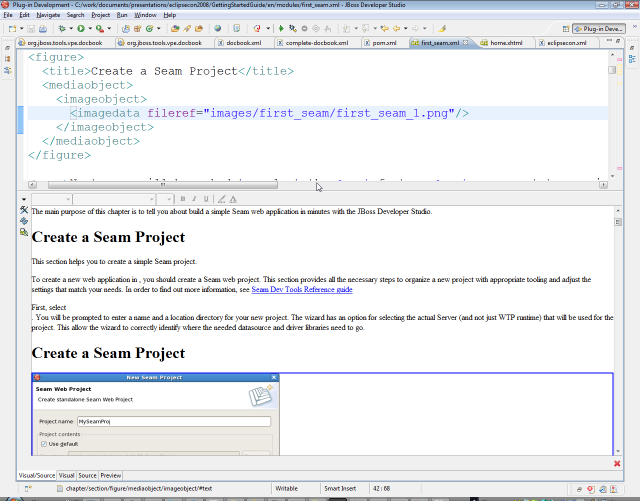Screen dimensions: 640x501
Task: Toggle Bold formatting button
Action: [182, 199]
